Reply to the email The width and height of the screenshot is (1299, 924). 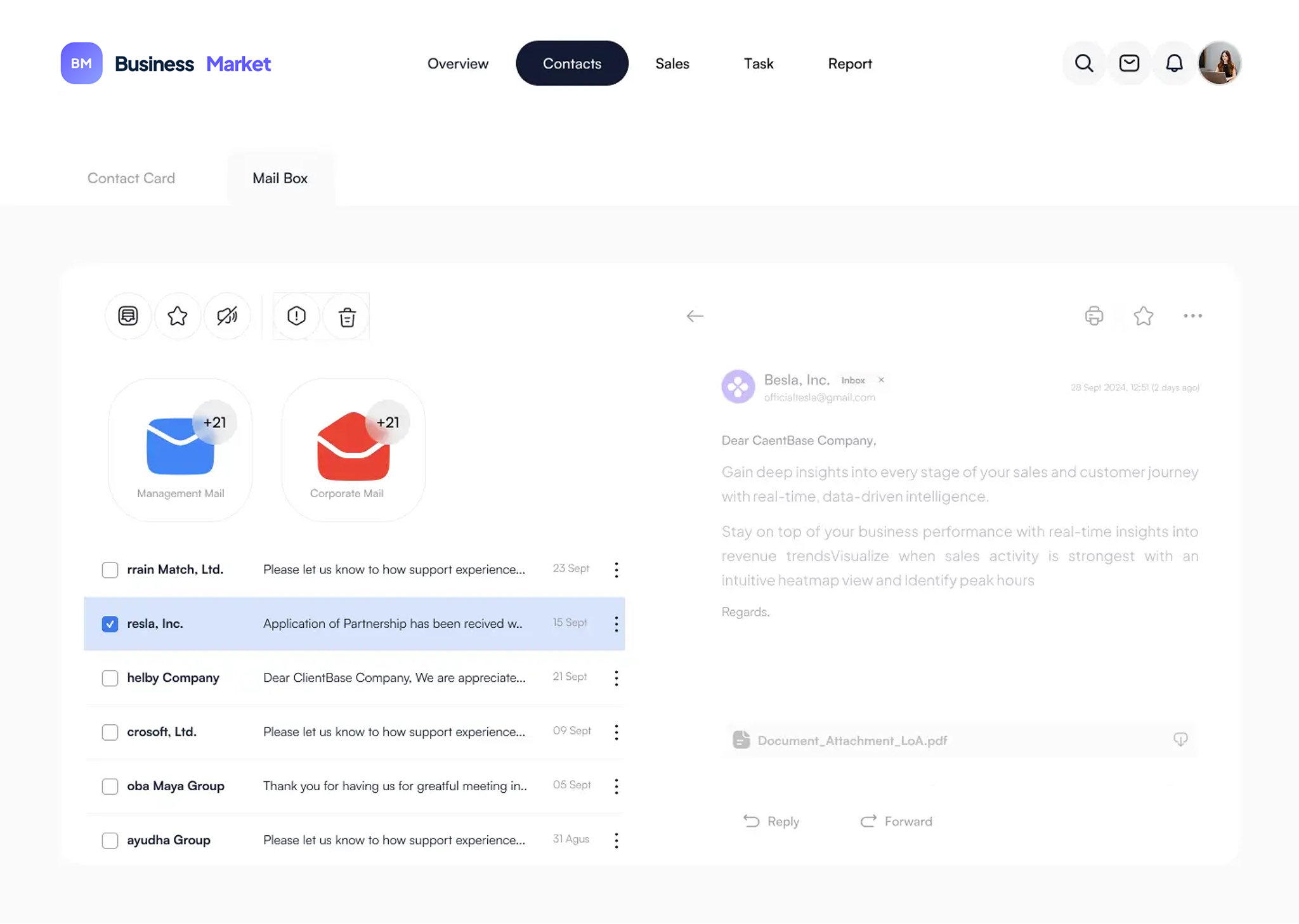(771, 821)
